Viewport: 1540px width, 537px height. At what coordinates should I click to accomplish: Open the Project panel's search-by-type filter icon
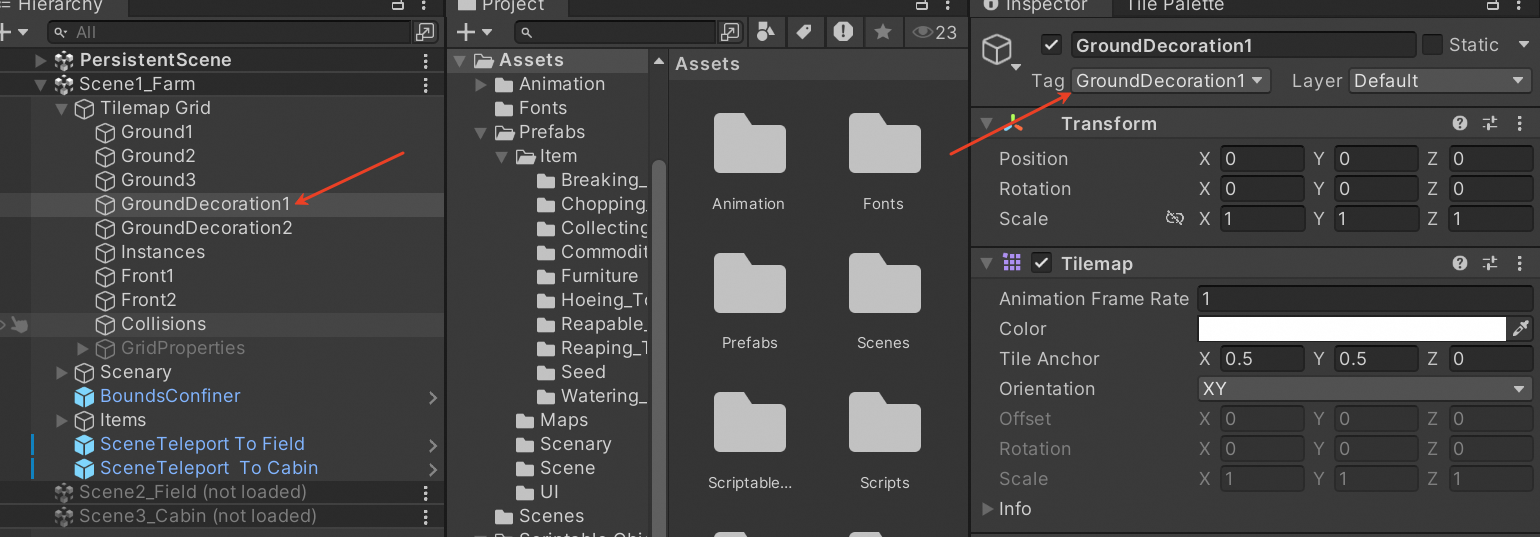766,32
